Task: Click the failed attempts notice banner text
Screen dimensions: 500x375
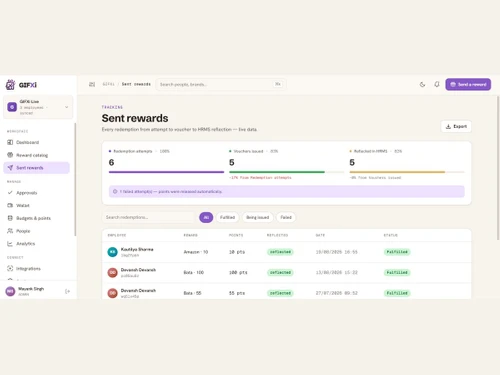Action: point(171,192)
